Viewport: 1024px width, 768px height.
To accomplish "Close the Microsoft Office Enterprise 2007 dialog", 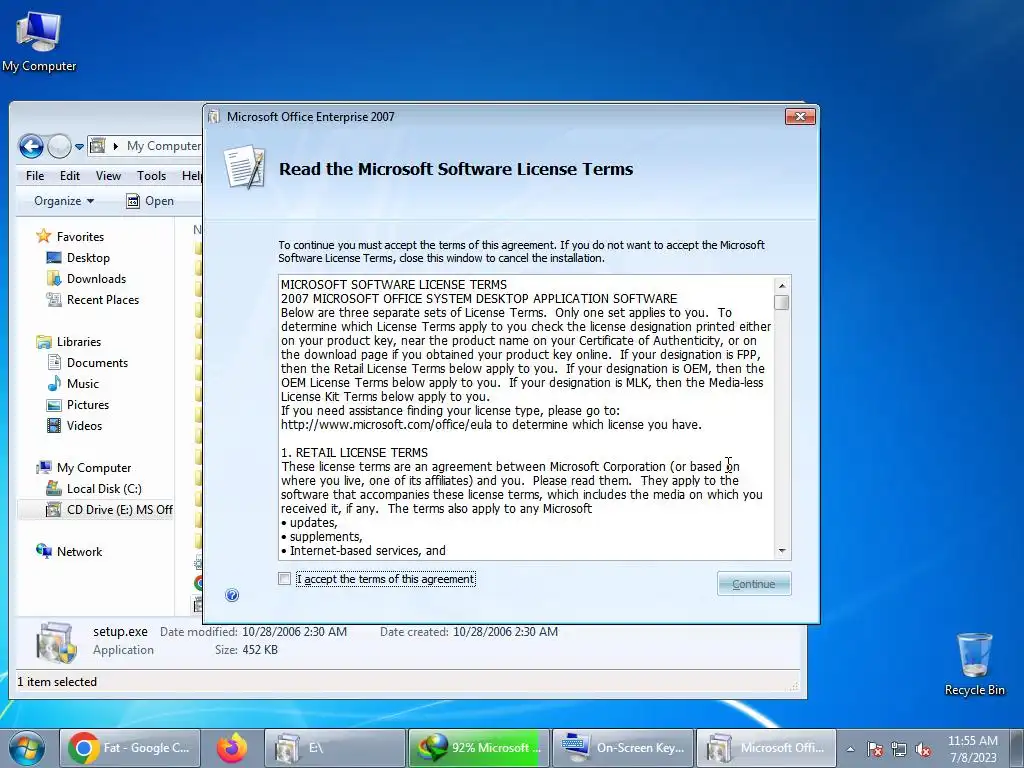I will 800,116.
